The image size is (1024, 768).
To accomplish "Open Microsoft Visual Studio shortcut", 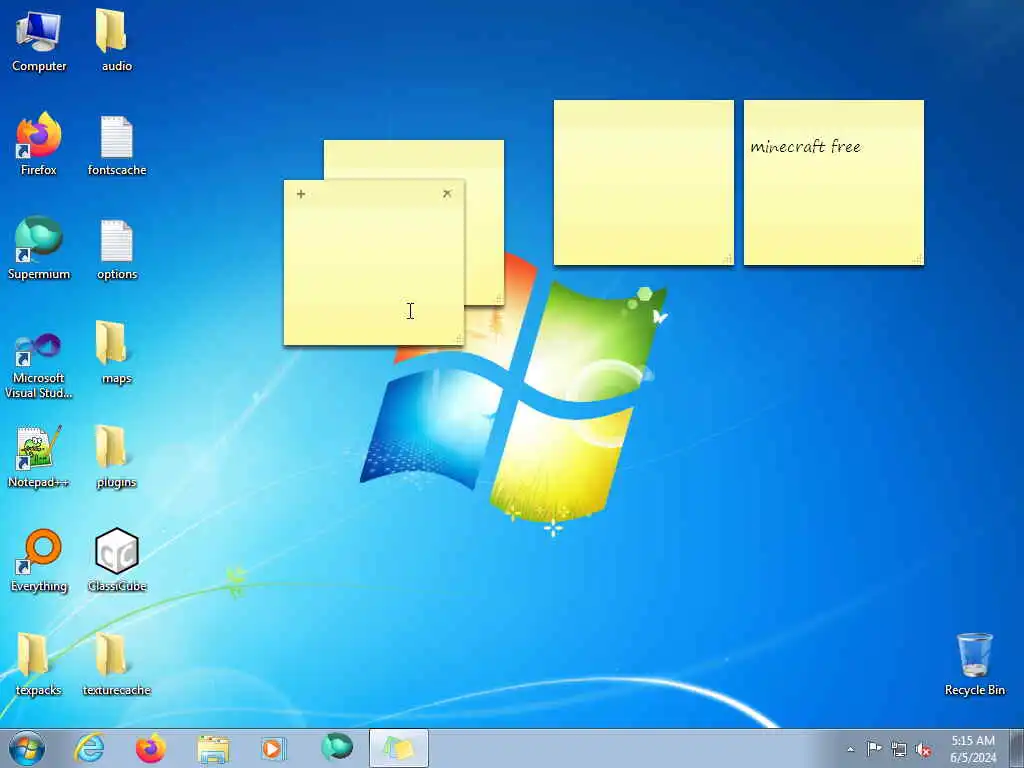I will click(39, 366).
